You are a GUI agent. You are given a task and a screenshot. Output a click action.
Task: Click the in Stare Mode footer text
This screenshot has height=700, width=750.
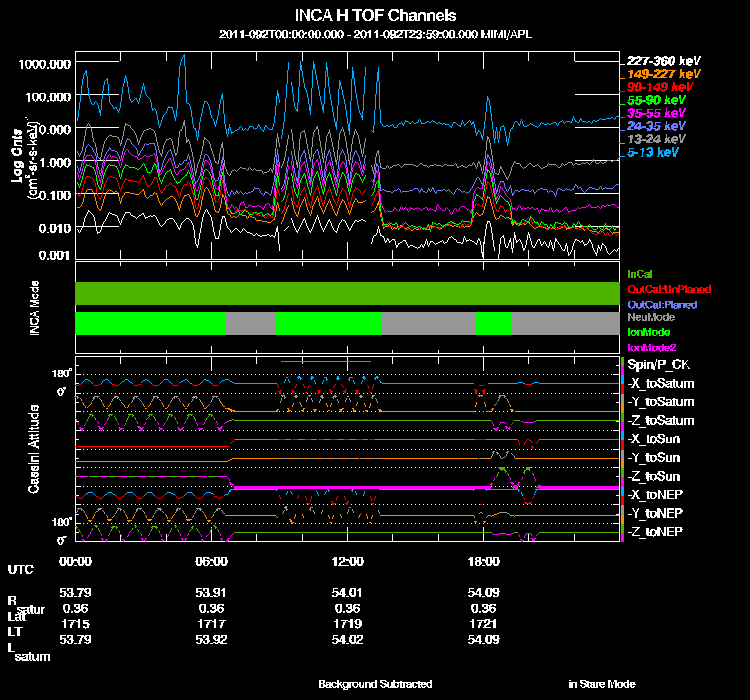tap(601, 684)
